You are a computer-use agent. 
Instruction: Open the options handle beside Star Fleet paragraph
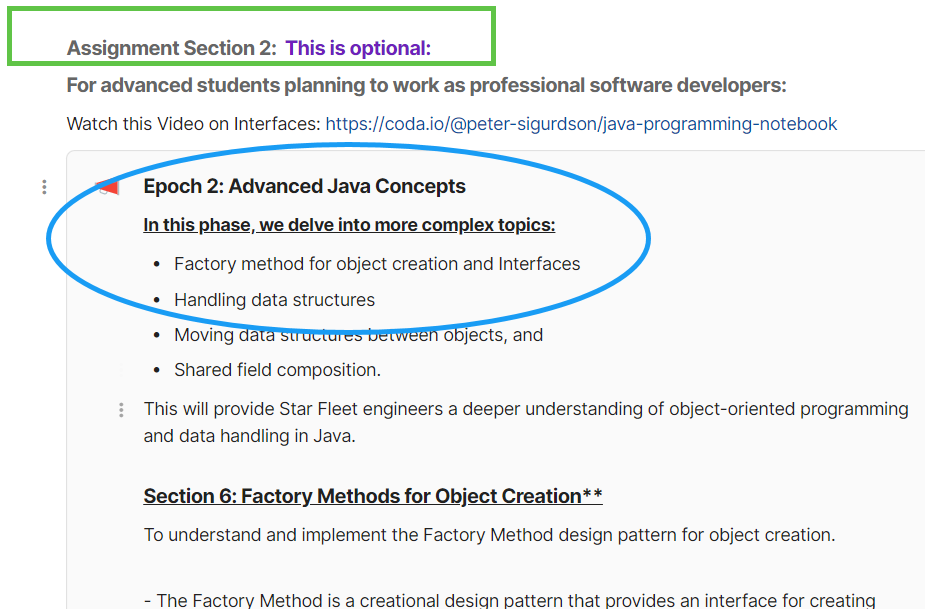pyautogui.click(x=121, y=410)
